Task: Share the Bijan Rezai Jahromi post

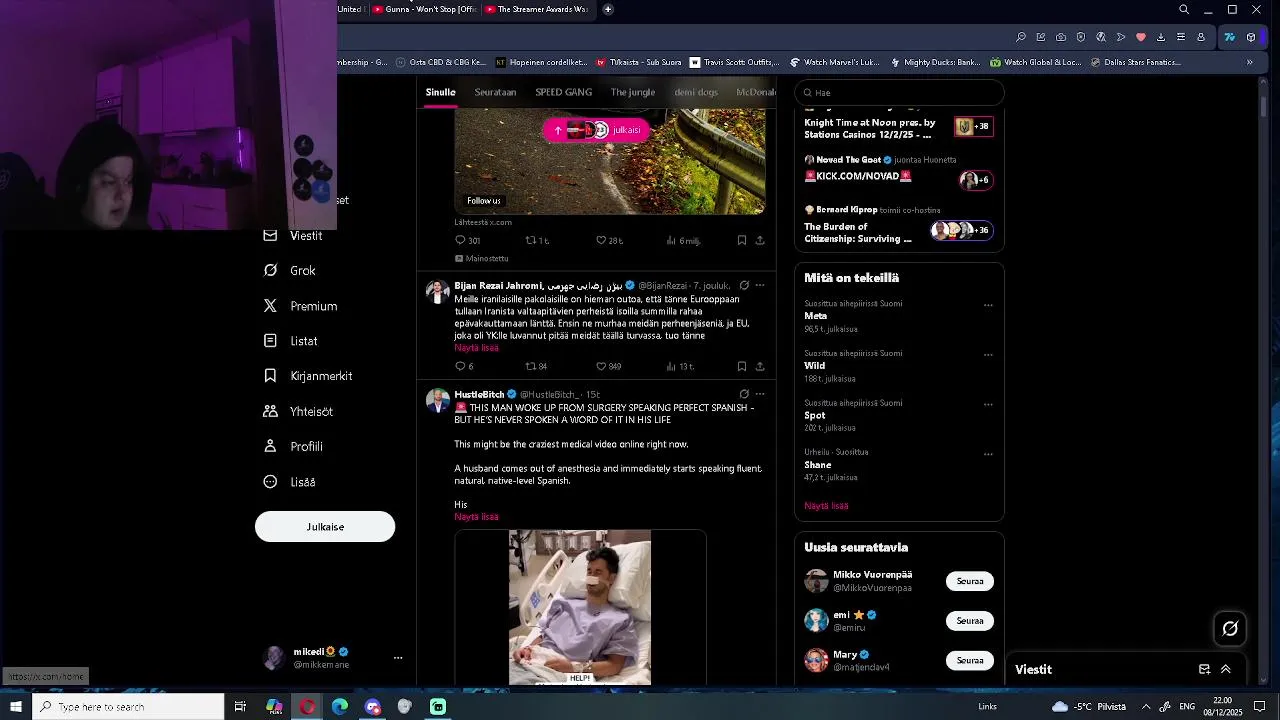Action: tap(760, 366)
